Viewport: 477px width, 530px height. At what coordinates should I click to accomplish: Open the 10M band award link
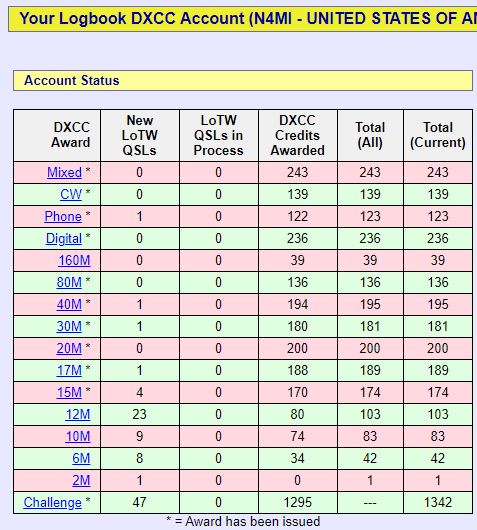(x=78, y=436)
